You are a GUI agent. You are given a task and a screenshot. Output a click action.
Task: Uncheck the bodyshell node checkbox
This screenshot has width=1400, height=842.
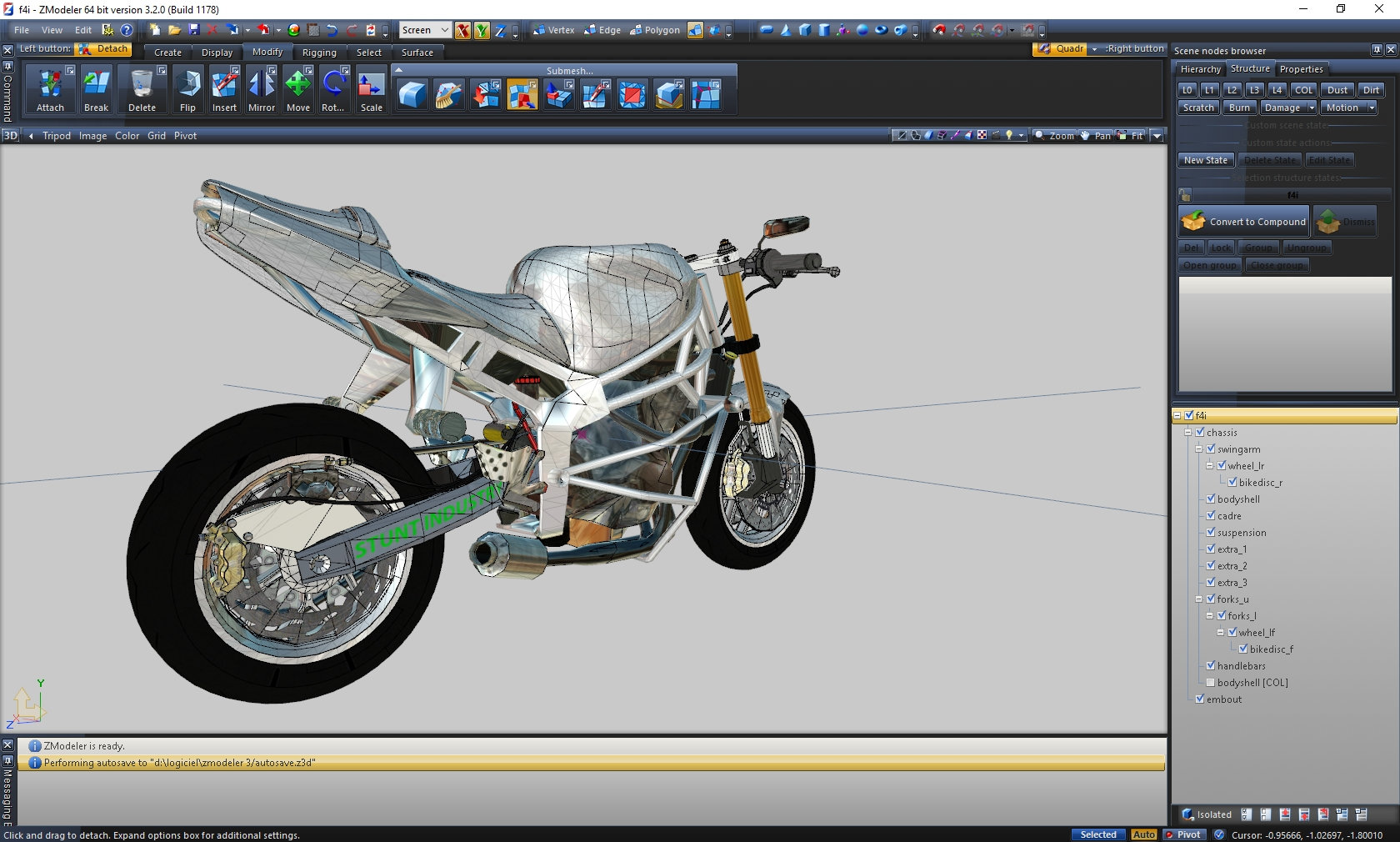pos(1211,499)
